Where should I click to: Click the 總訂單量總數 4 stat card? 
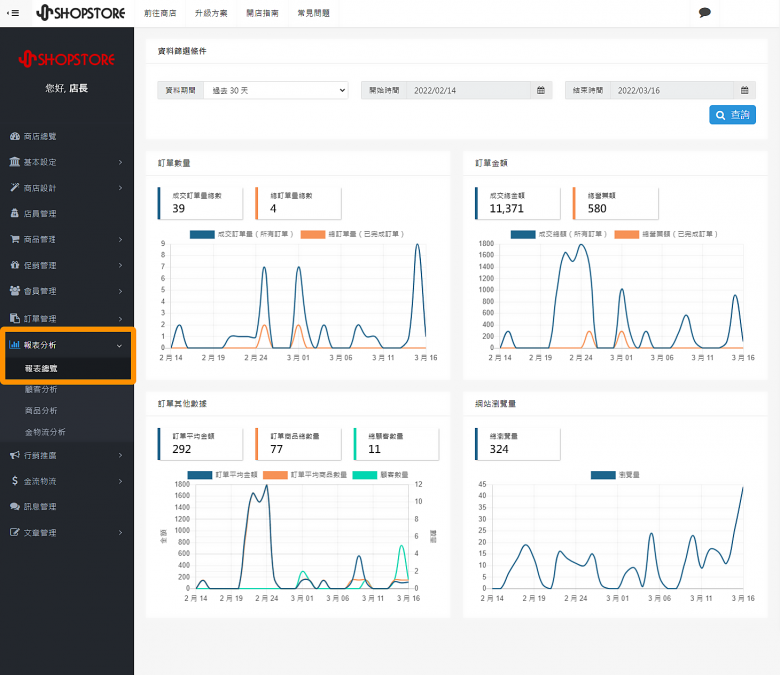(x=298, y=203)
